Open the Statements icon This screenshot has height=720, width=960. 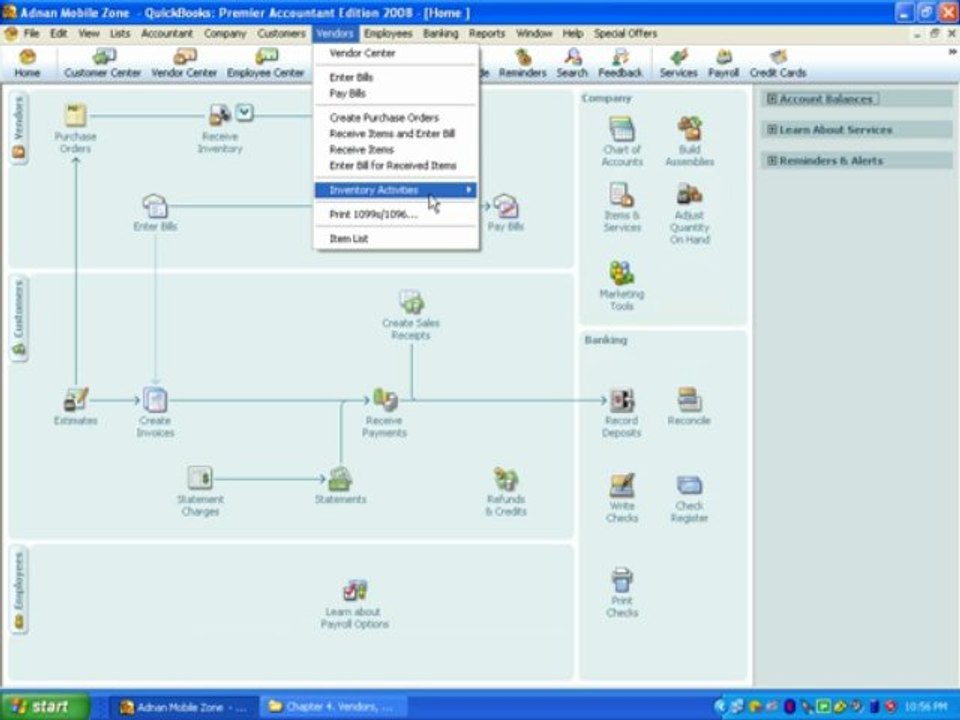(340, 479)
